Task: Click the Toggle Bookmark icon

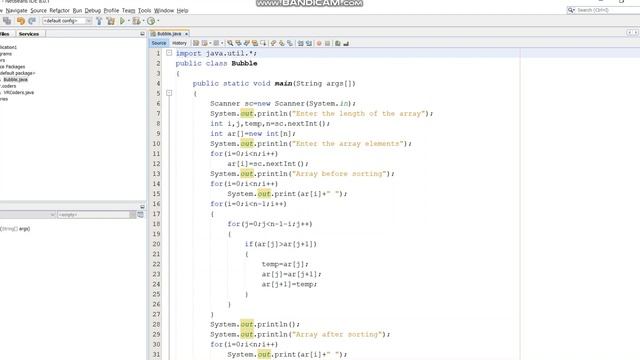Action: point(290,43)
